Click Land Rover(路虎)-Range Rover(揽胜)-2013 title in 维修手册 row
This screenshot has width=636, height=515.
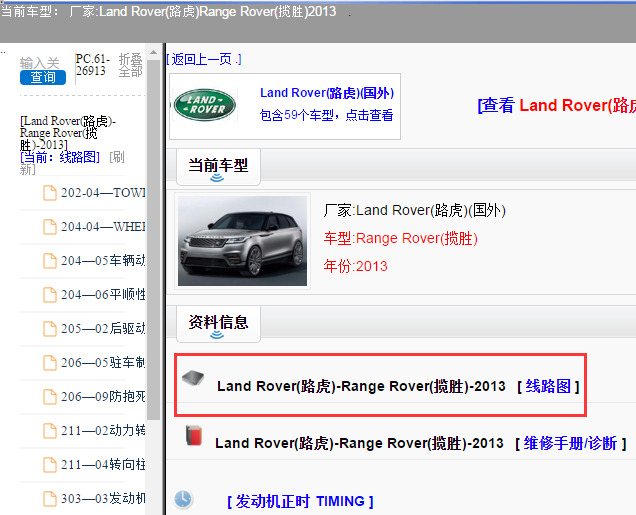point(359,443)
